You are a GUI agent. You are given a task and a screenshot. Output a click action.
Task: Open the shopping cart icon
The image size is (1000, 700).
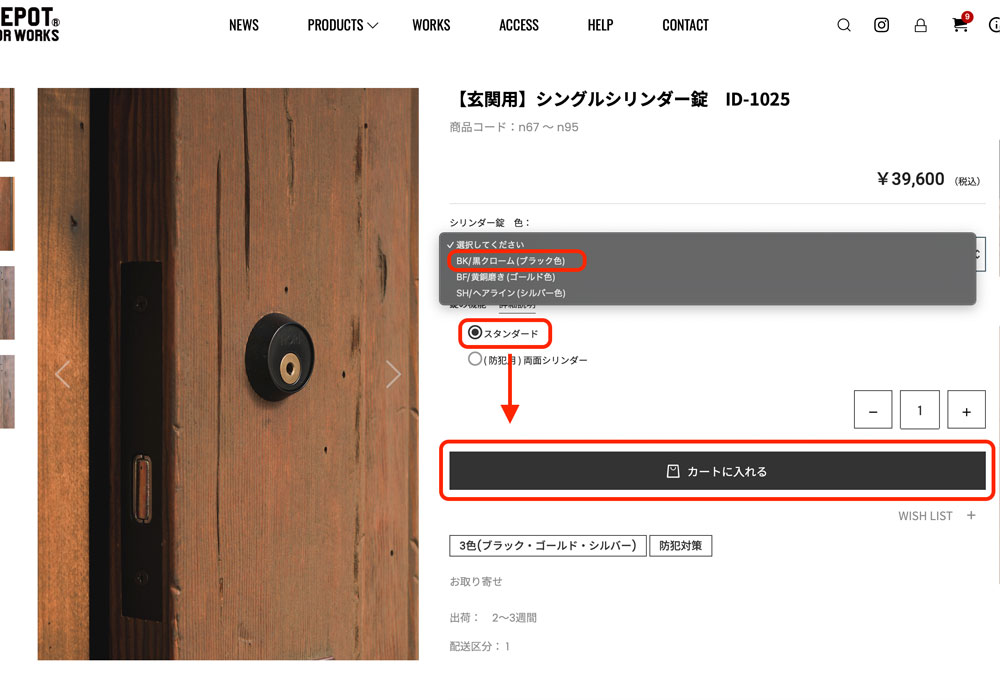click(961, 25)
